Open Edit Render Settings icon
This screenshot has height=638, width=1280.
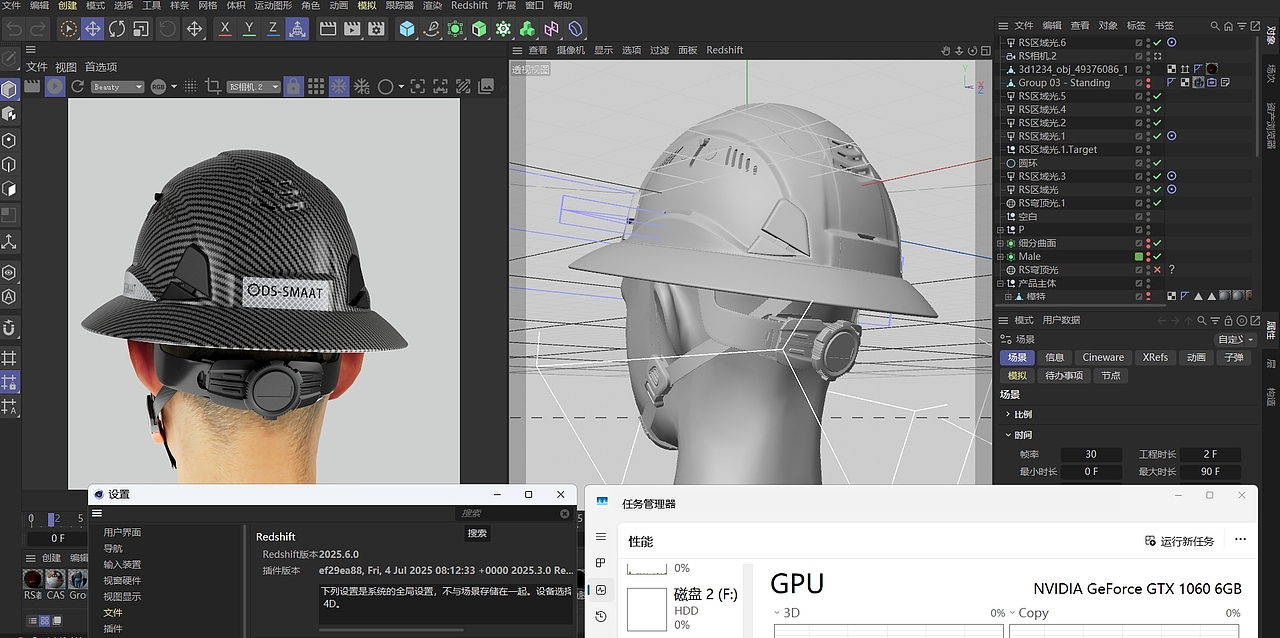point(376,29)
